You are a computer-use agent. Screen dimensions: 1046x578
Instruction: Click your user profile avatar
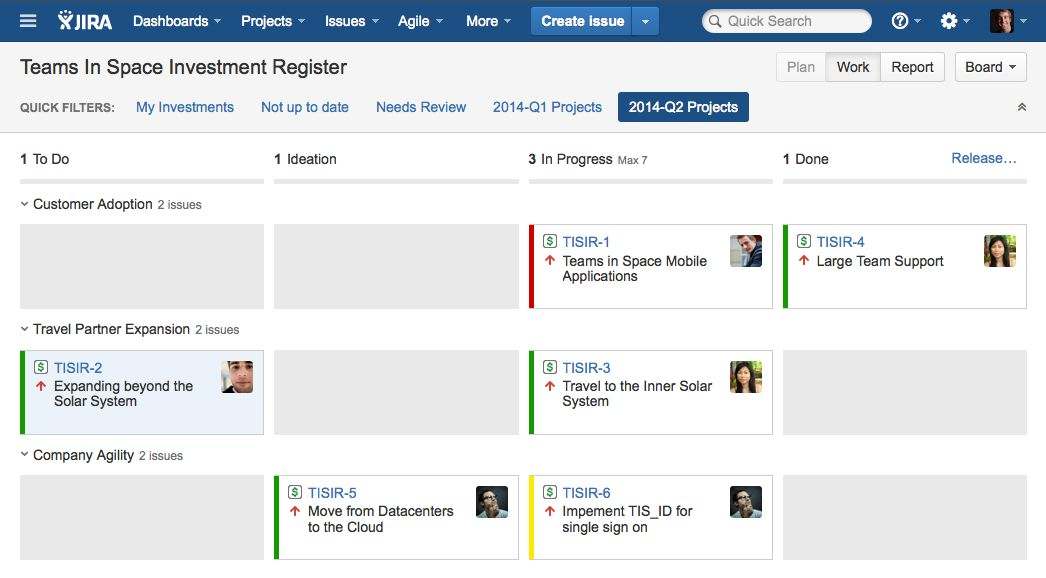point(1003,20)
